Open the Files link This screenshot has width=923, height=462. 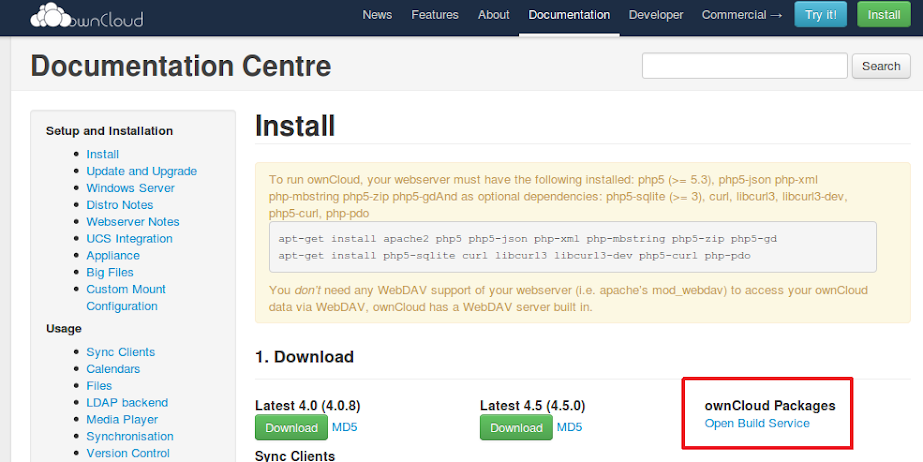pos(99,386)
